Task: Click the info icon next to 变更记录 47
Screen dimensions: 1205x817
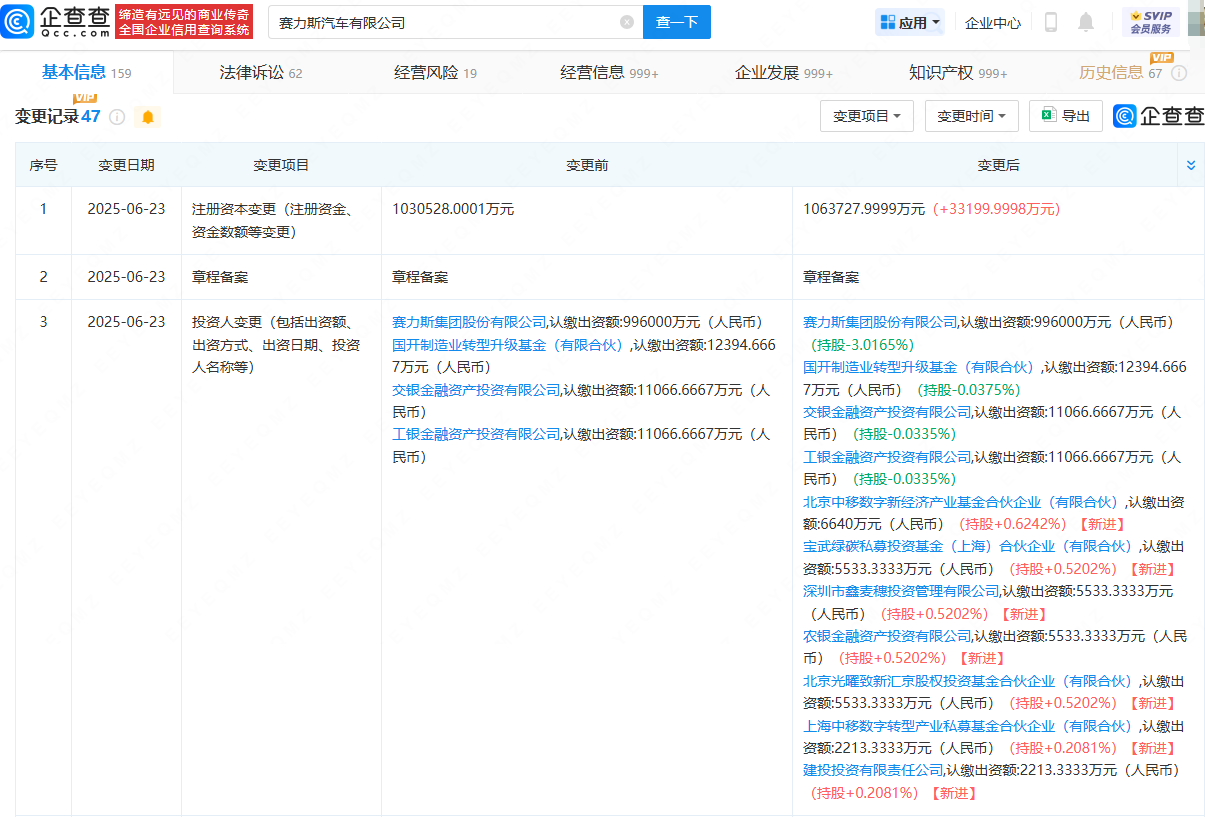Action: coord(117,117)
